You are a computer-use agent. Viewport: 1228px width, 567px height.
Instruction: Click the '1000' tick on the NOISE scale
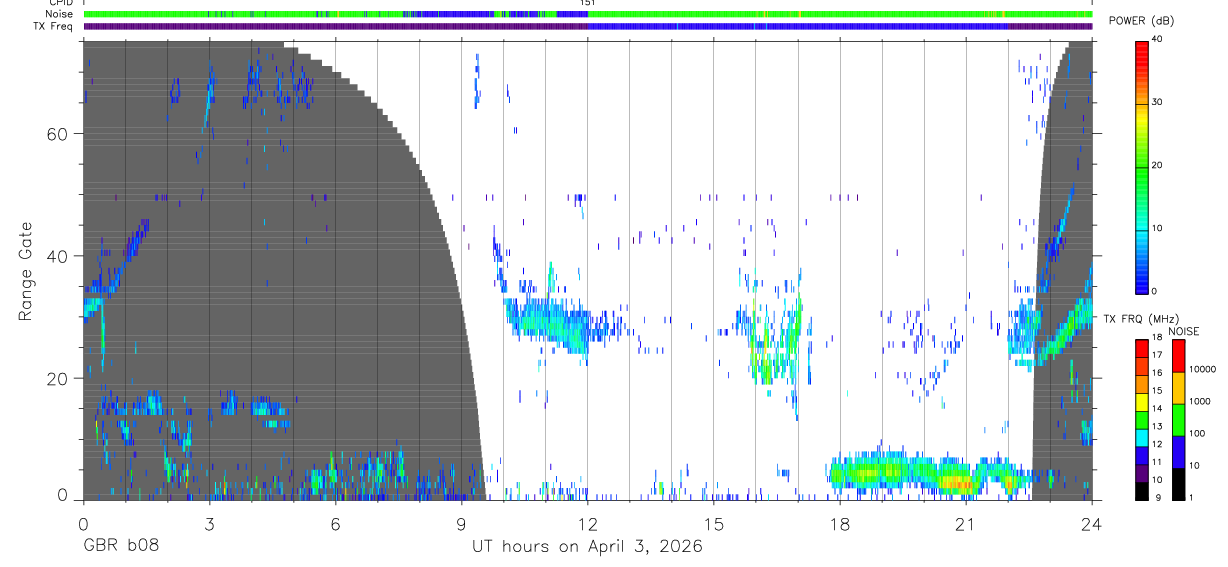click(x=1199, y=401)
